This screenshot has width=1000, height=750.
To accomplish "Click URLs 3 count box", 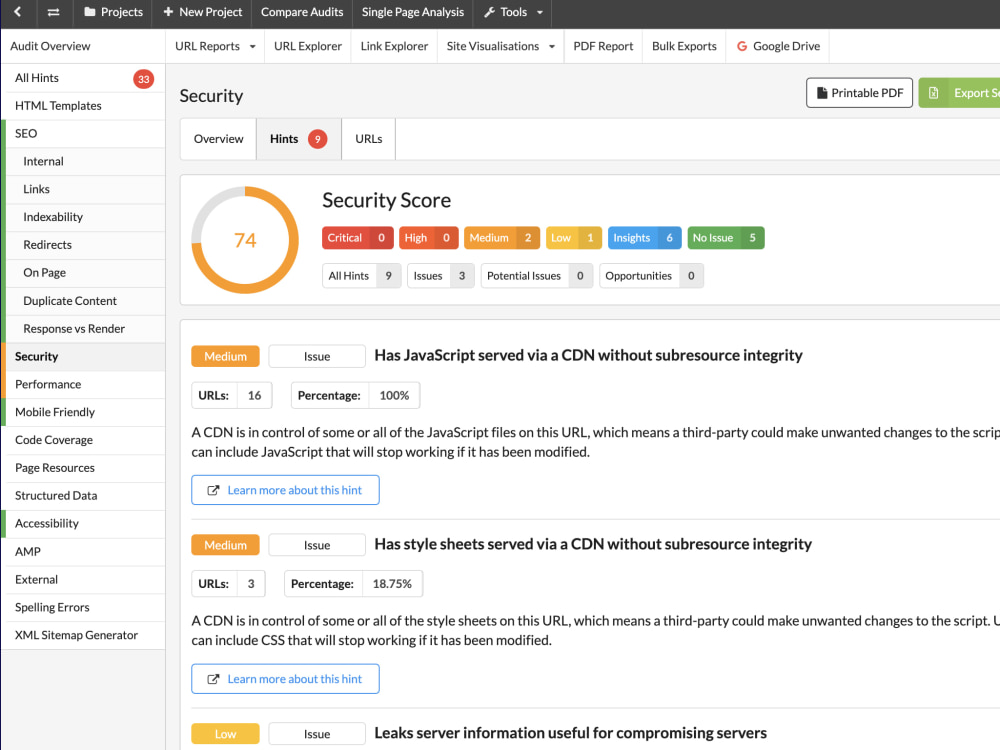I will (228, 584).
